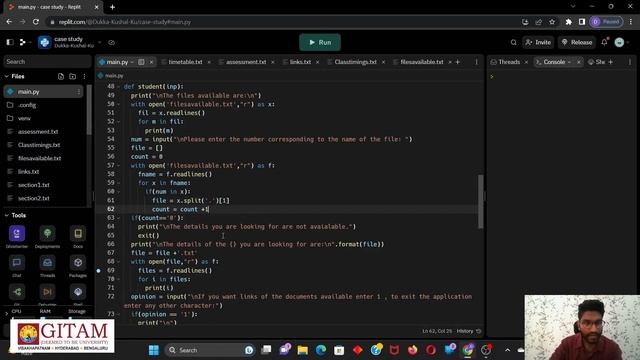Screen dimensions: 640x360
Task: Switch to the Threads pane tab
Action: [509, 62]
